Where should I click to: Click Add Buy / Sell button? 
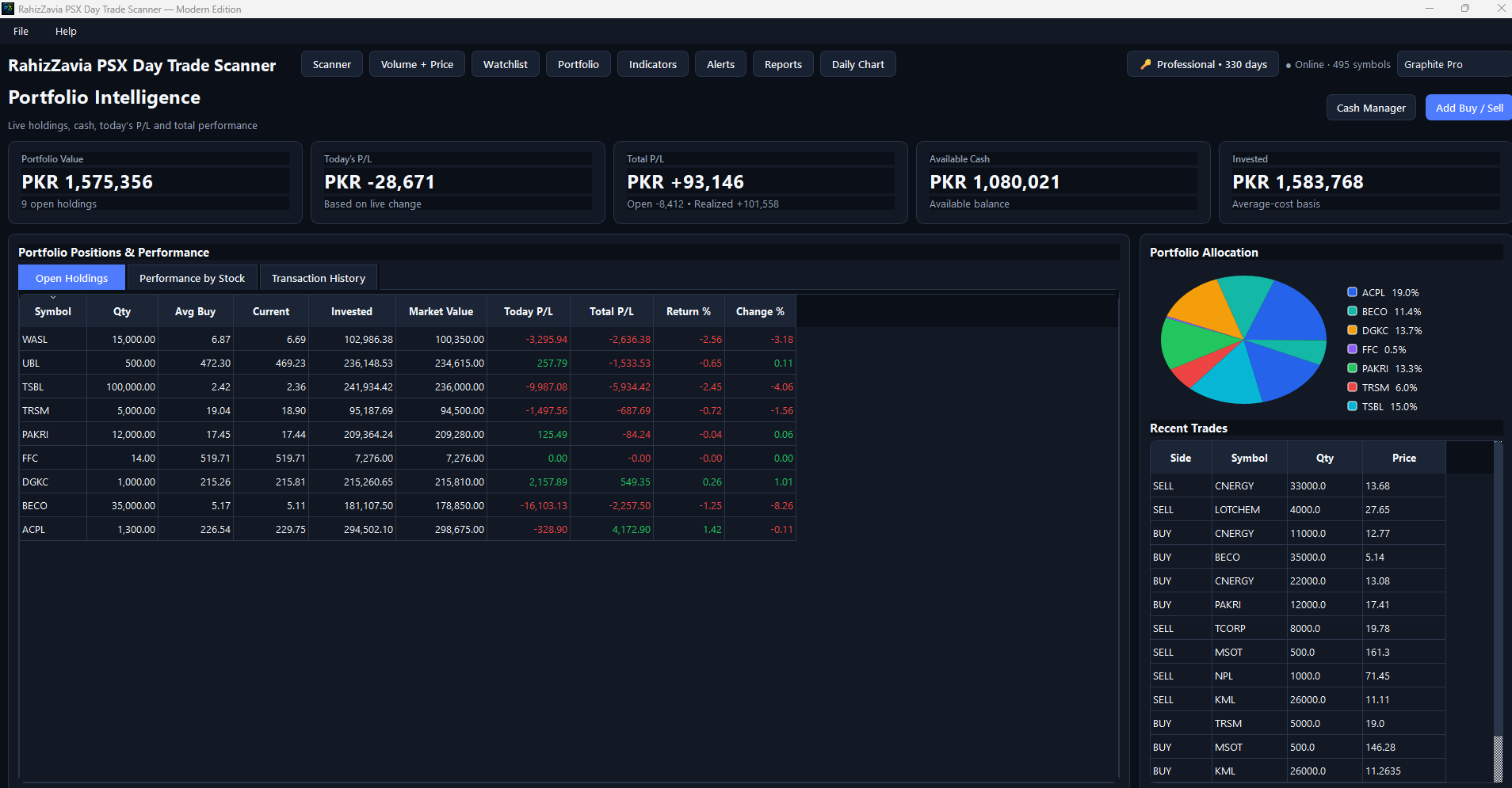coord(1468,108)
